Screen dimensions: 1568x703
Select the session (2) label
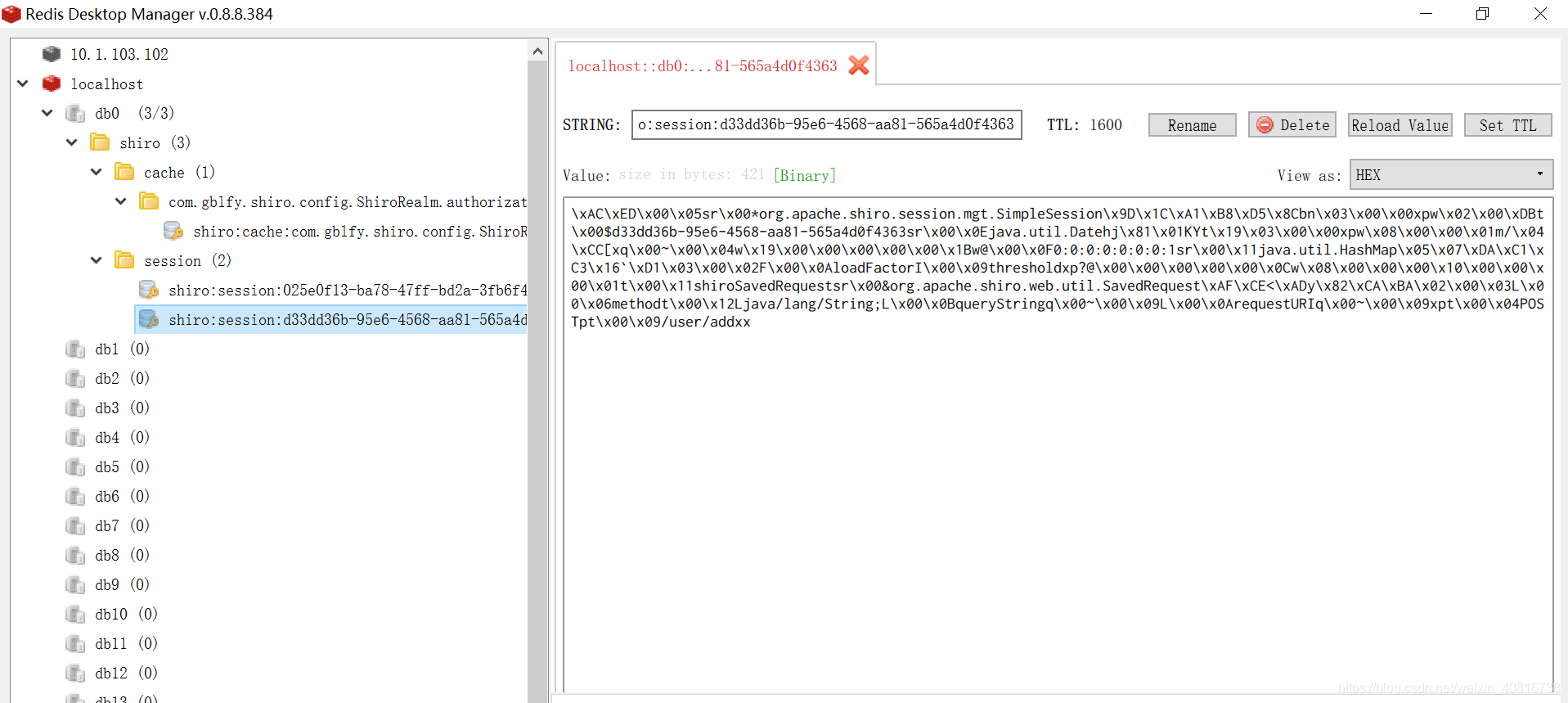[187, 260]
